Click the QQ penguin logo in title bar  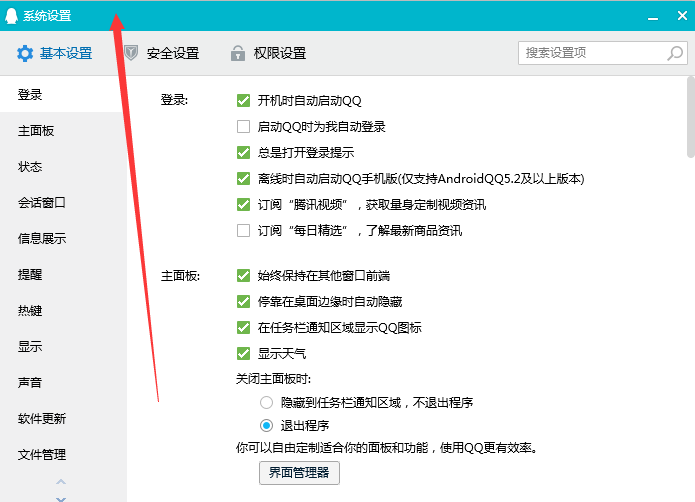click(11, 16)
